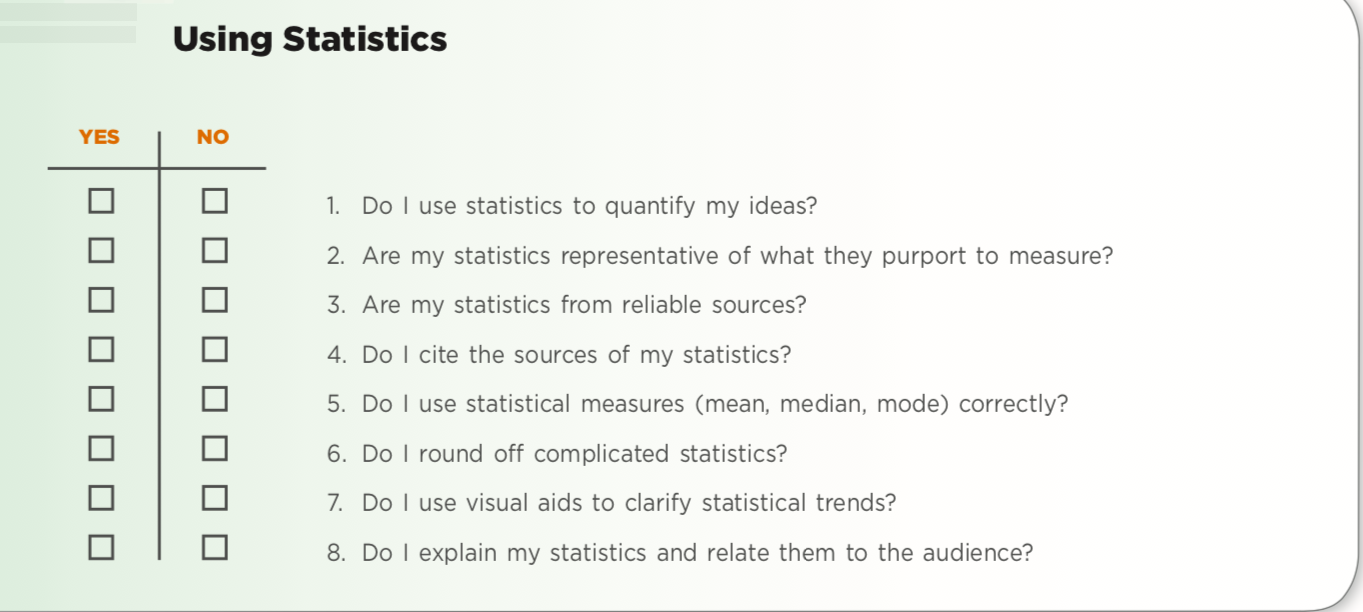Click the orange YES column header
Viewport: 1363px width, 612px height.
99,137
